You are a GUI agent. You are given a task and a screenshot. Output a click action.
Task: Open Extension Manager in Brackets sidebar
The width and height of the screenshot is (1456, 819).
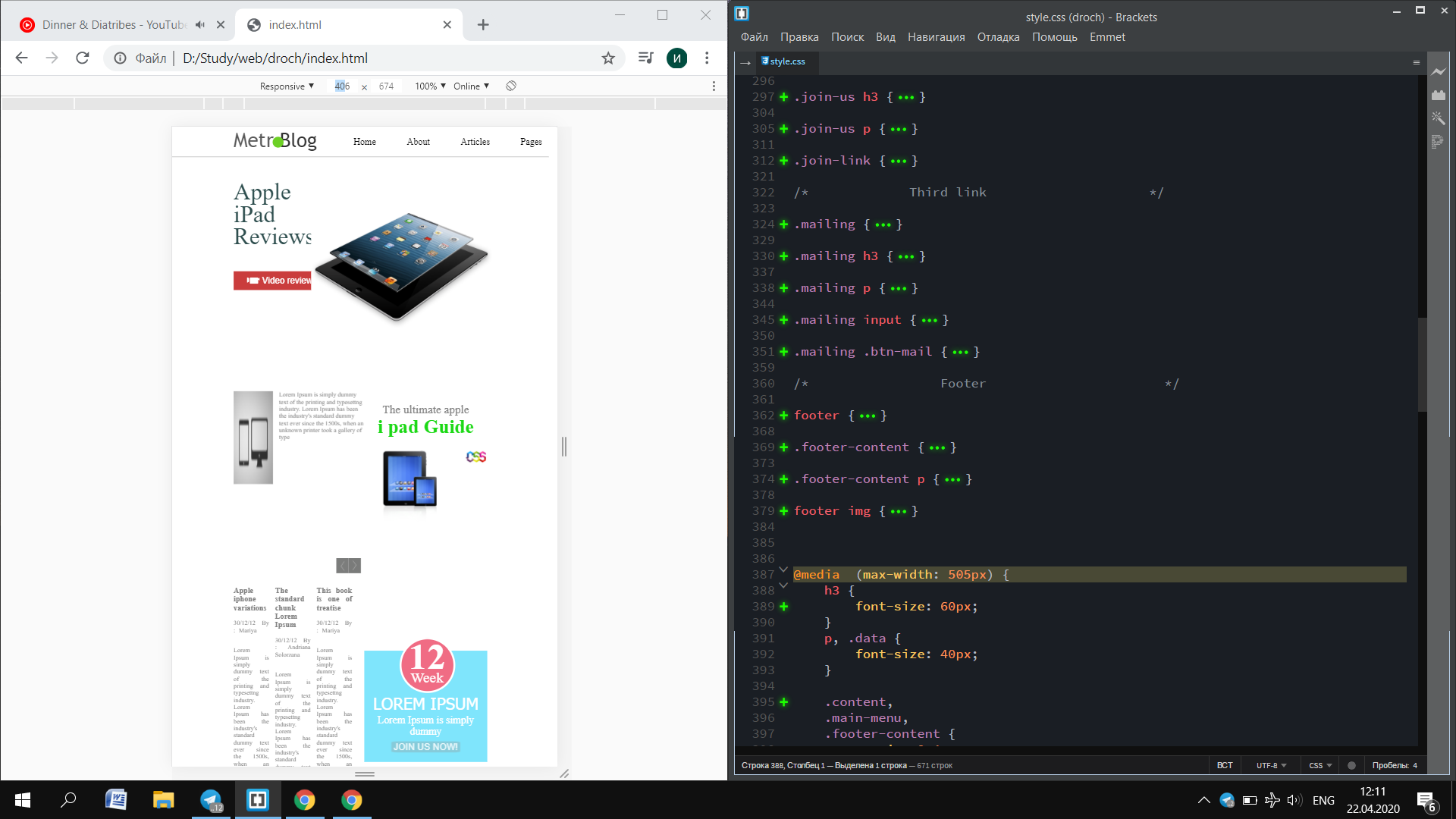click(x=1439, y=95)
